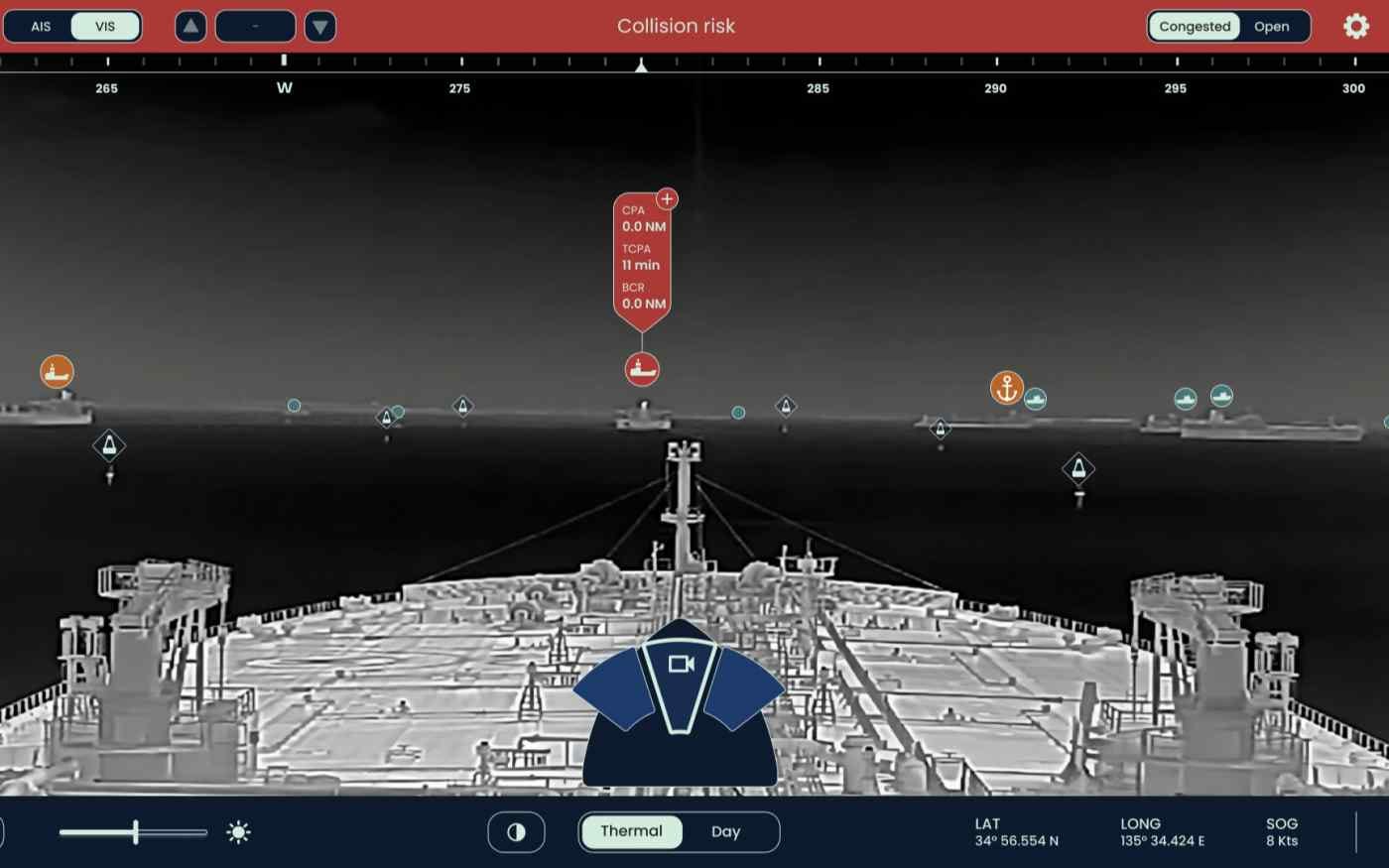
Task: Select the buoy marker directly below the orange ship
Action: tap(109, 446)
